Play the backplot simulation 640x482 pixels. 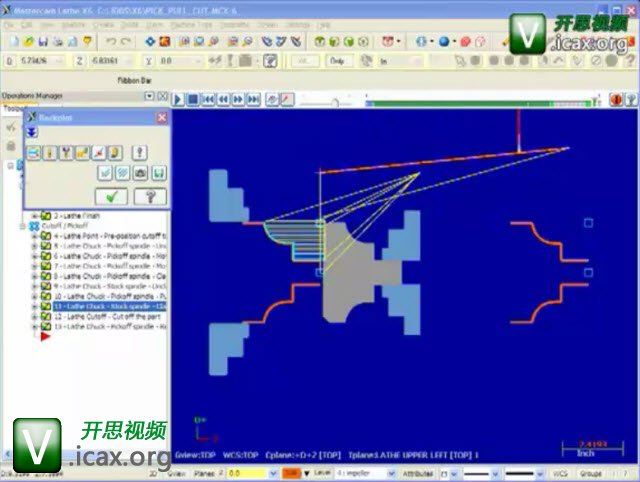pyautogui.click(x=178, y=99)
